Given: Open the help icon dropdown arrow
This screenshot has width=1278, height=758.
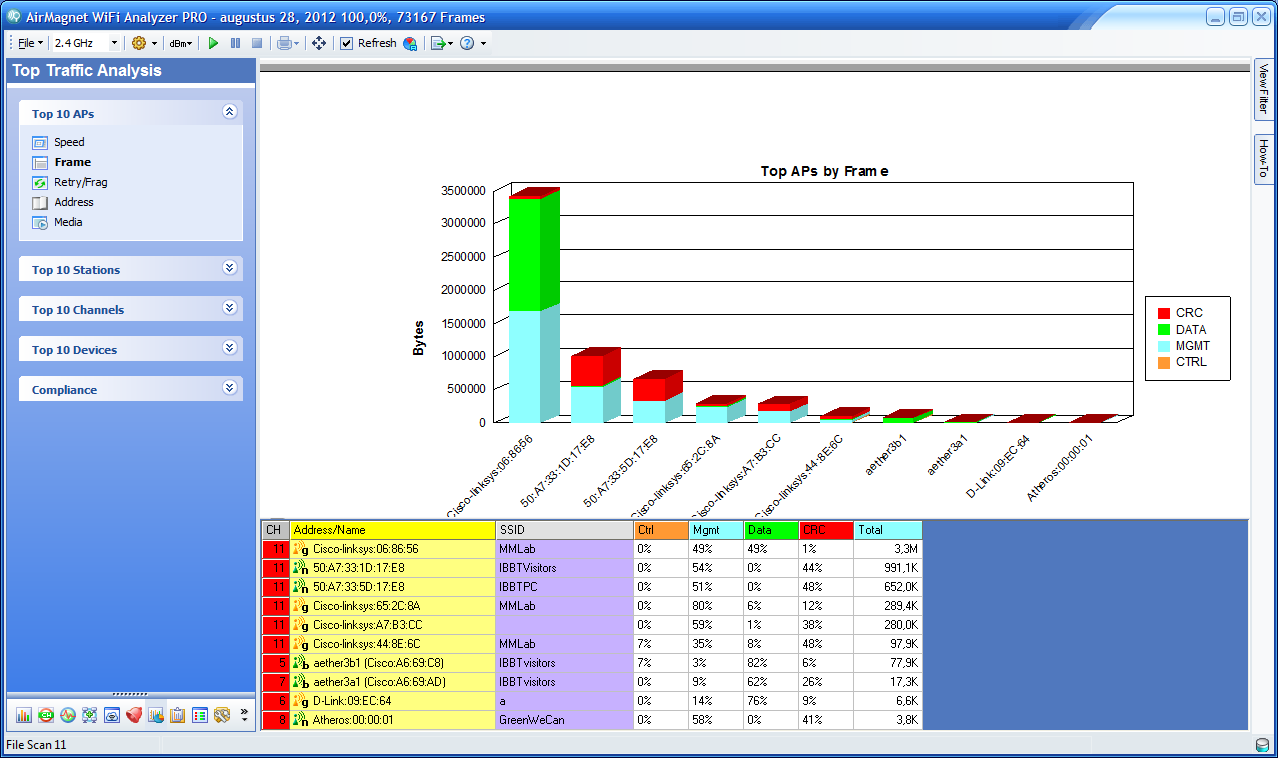Looking at the screenshot, I should click(x=483, y=43).
